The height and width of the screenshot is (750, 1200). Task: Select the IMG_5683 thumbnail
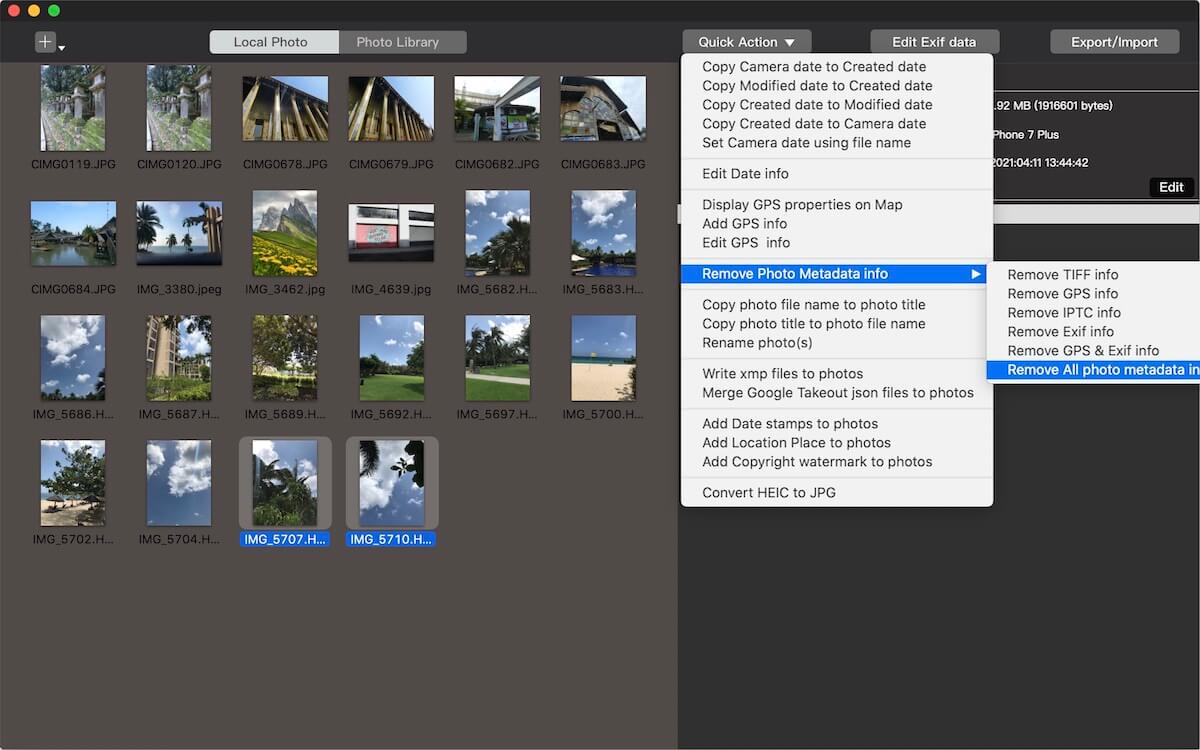[x=603, y=233]
